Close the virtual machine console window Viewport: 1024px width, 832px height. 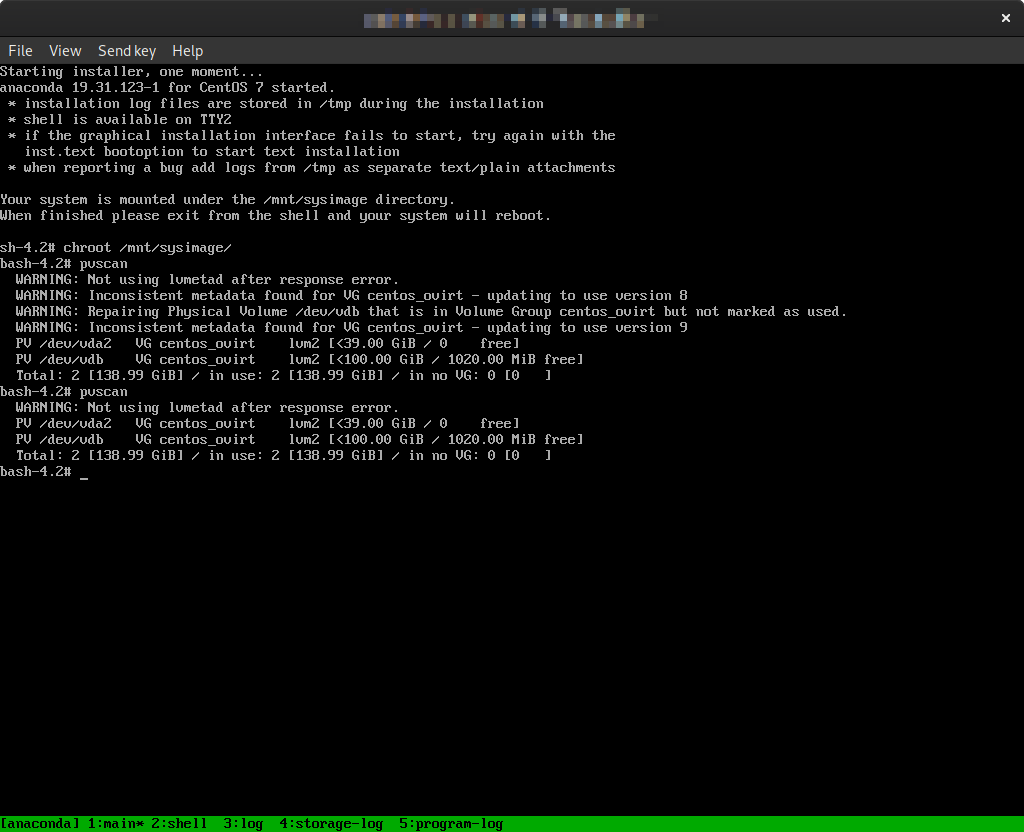tap(1006, 18)
